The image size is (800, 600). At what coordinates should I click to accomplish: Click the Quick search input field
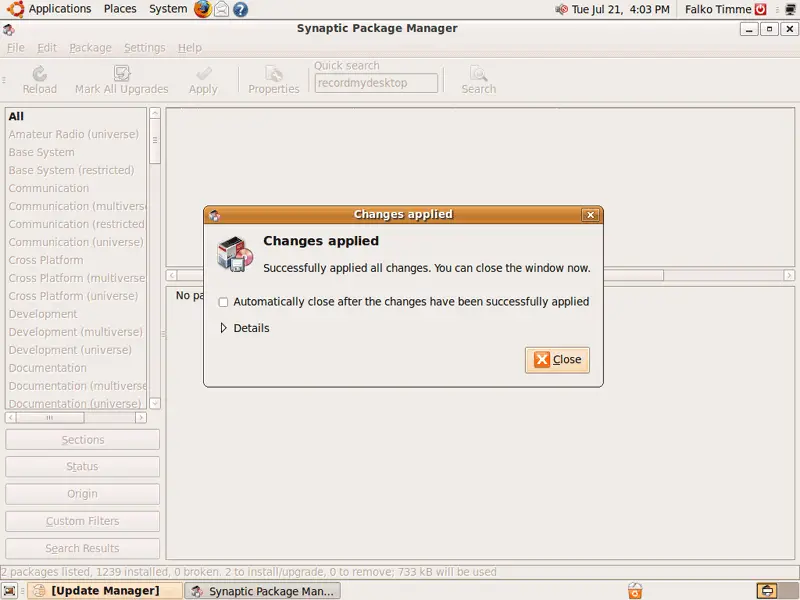coord(376,83)
